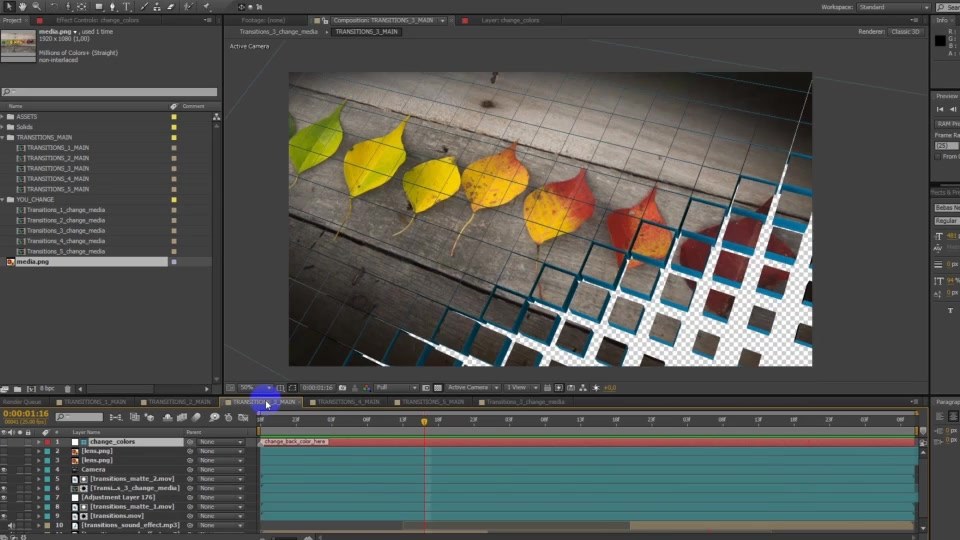This screenshot has width=960, height=540.
Task: Switch to TRANSITIONS_2_MAIN timeline tab
Action: [x=179, y=402]
